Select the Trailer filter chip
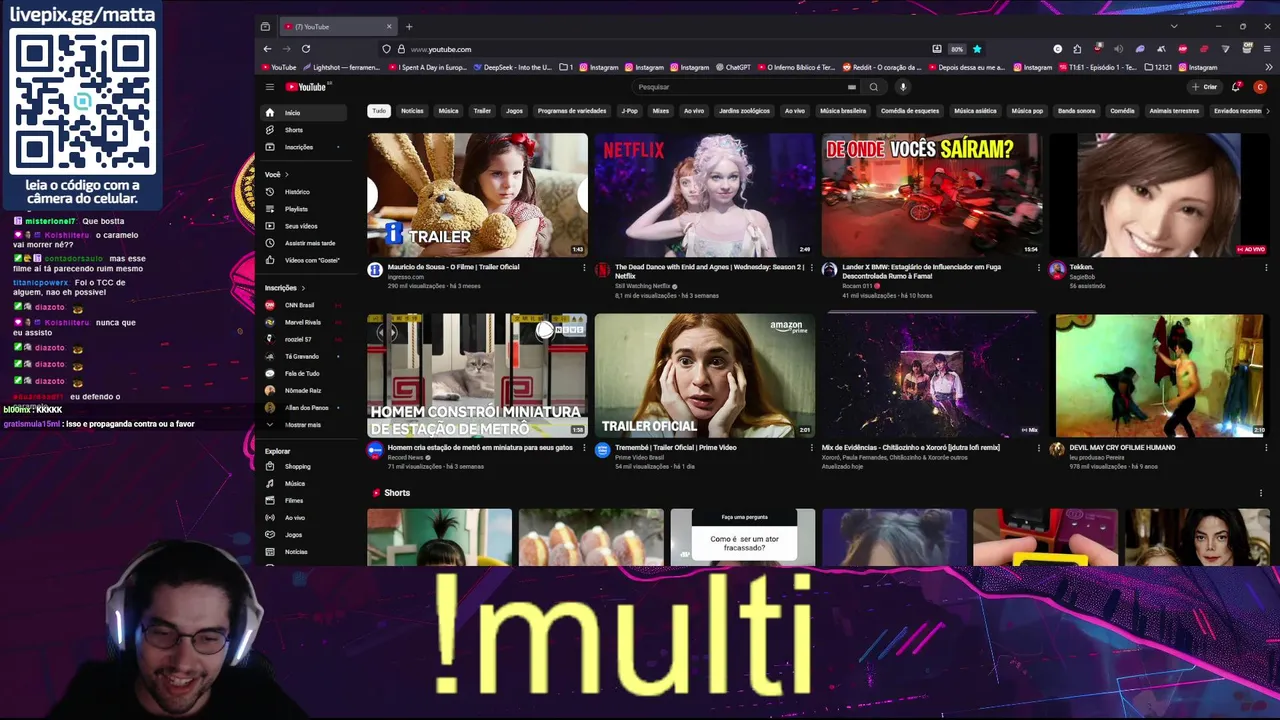The width and height of the screenshot is (1280, 720). point(482,111)
